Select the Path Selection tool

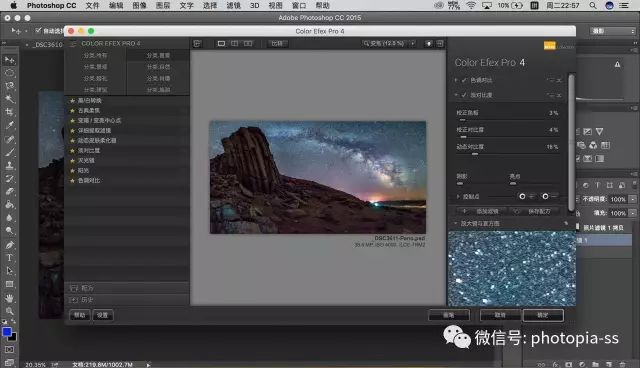pyautogui.click(x=9, y=271)
